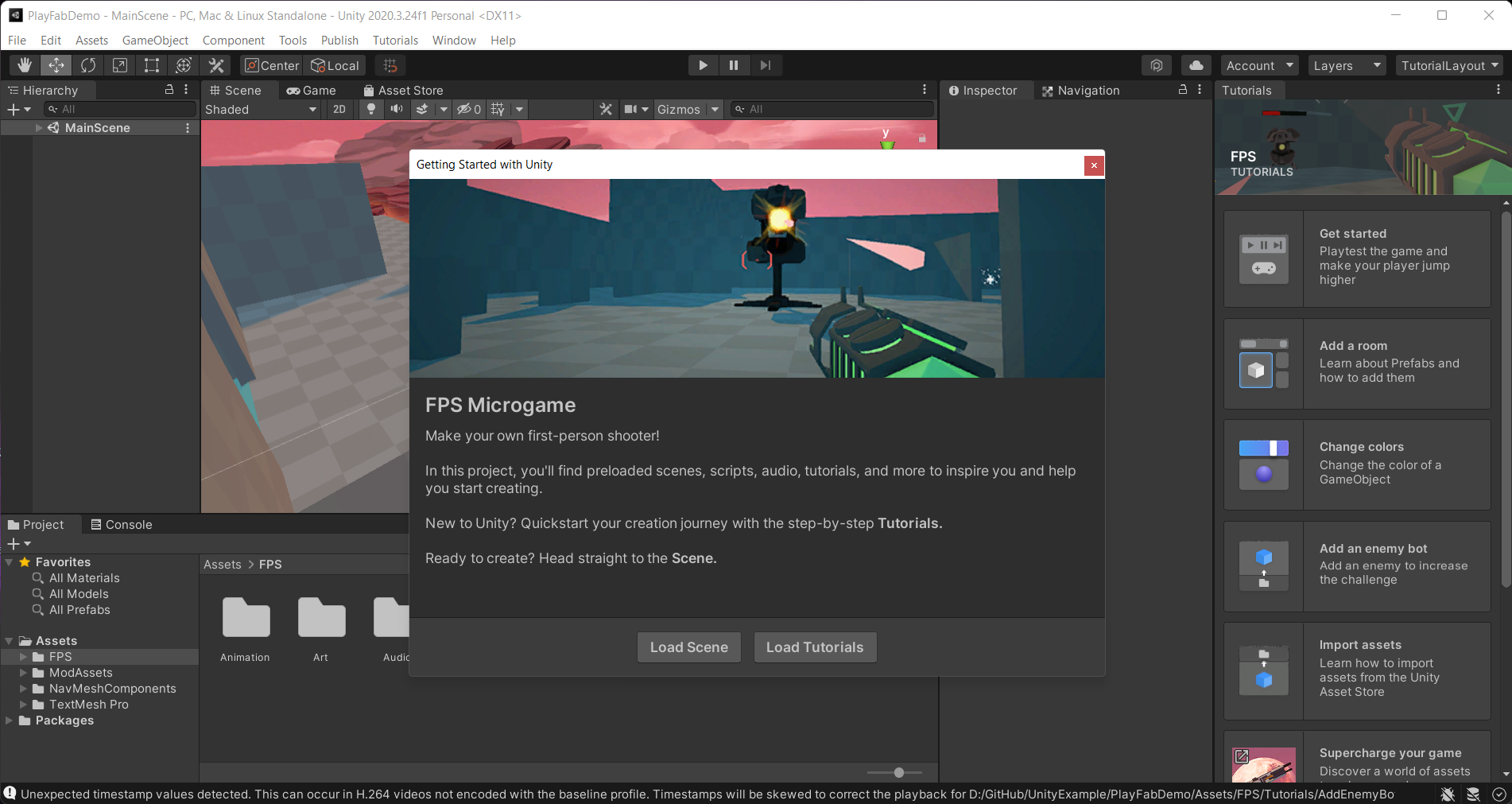This screenshot has height=804, width=1512.
Task: Open cloud Services icon
Action: coord(1196,65)
